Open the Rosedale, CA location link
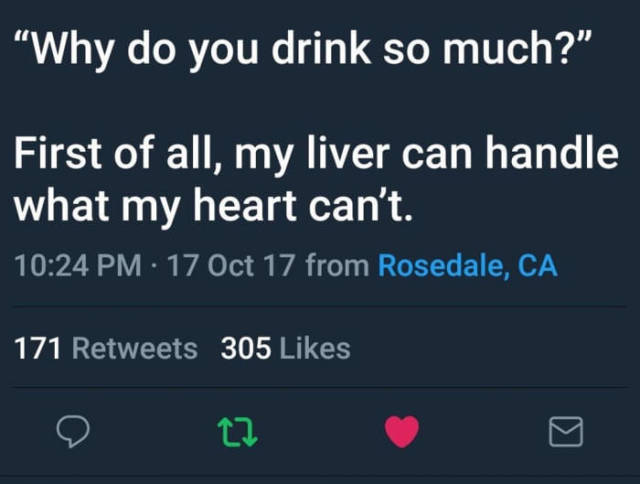Image resolution: width=640 pixels, height=484 pixels. [467, 267]
